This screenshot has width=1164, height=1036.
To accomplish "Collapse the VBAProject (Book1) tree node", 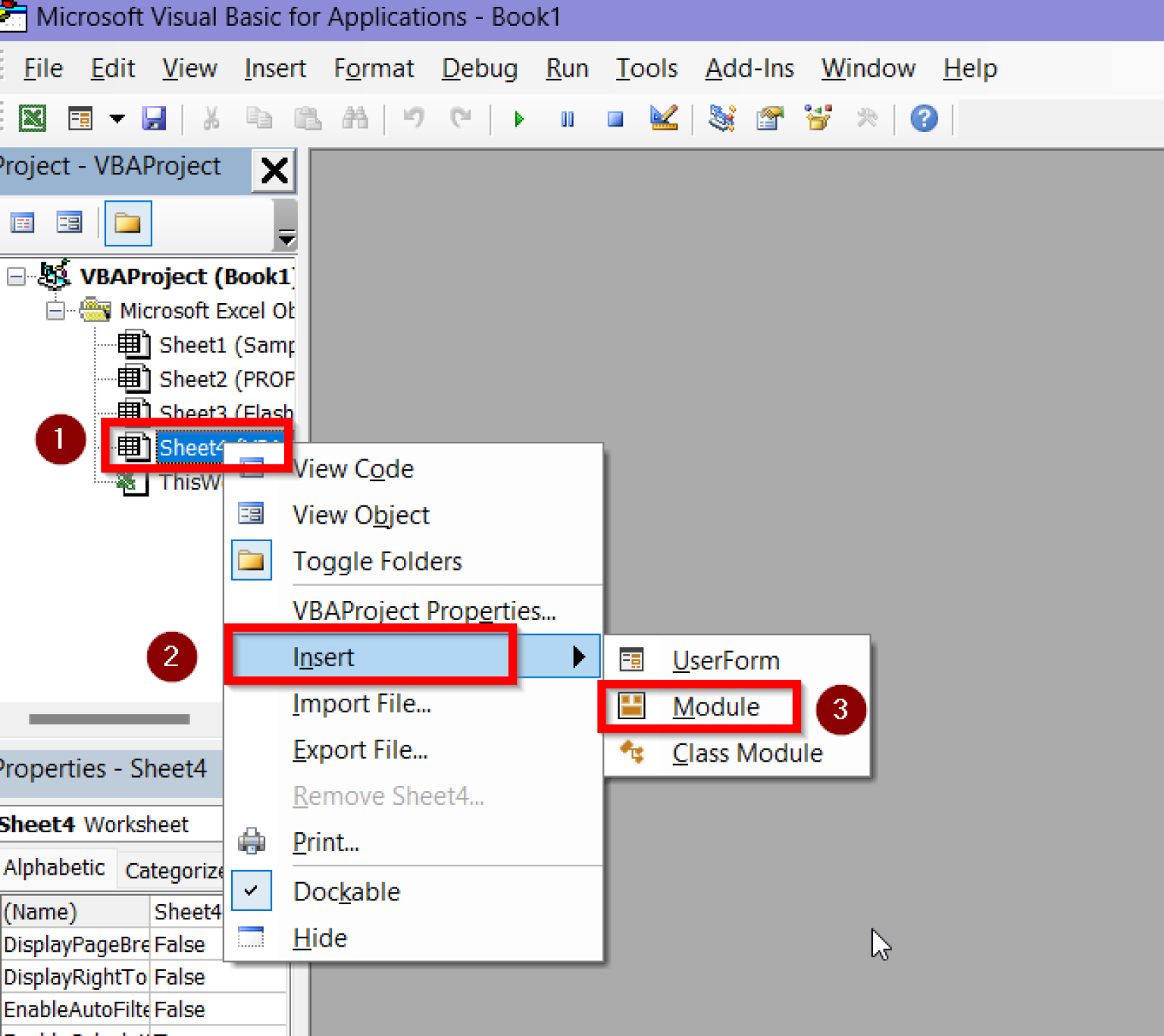I will (15, 276).
